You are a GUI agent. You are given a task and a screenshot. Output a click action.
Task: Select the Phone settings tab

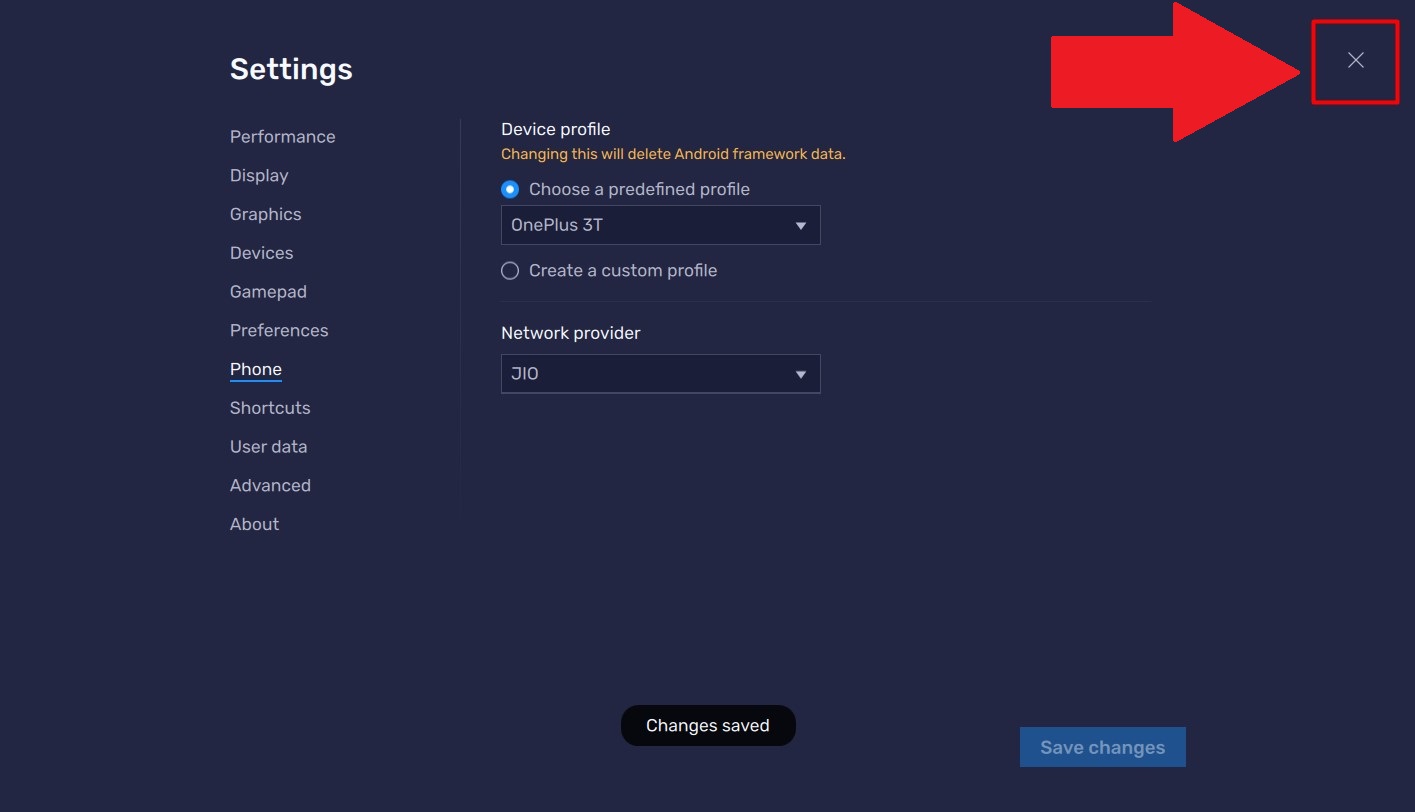(255, 369)
